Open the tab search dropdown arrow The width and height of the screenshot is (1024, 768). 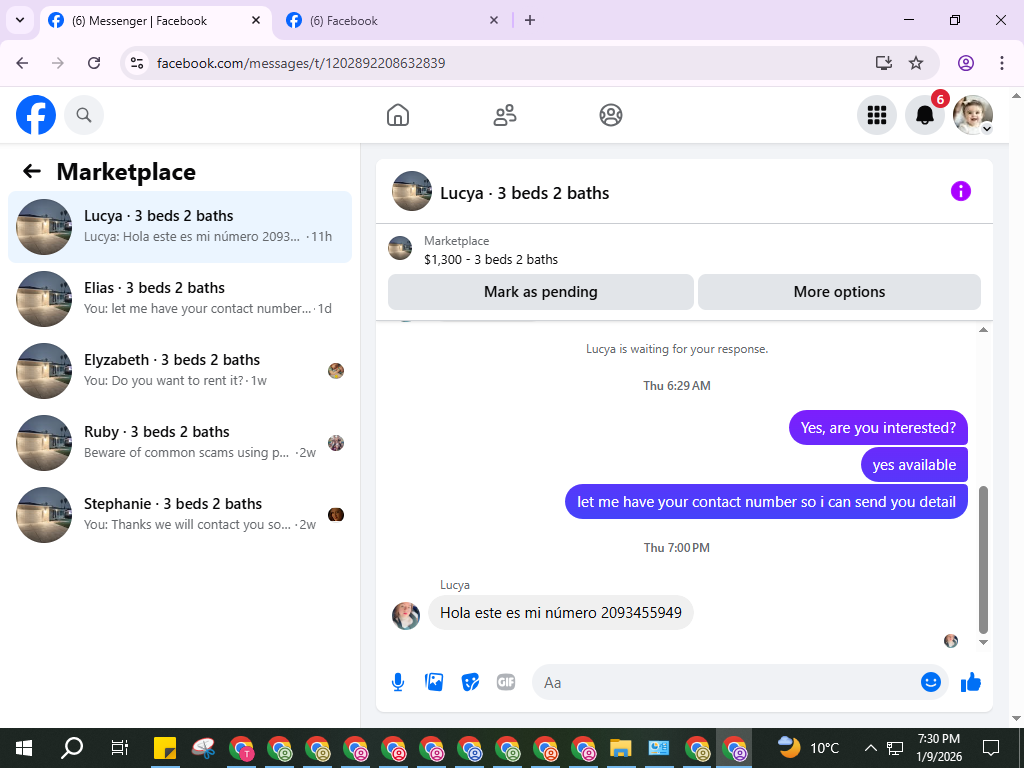tap(20, 20)
